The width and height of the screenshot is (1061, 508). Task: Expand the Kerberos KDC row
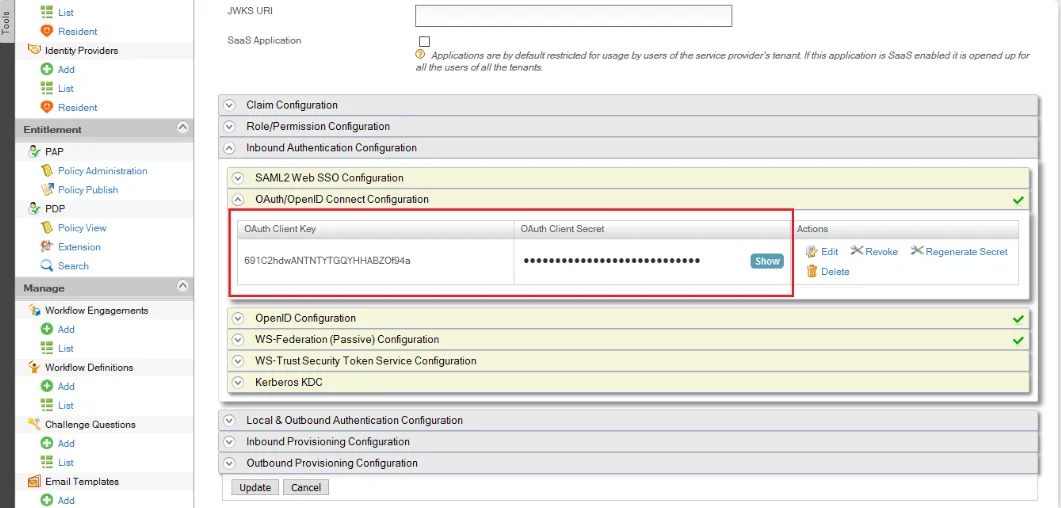629,382
